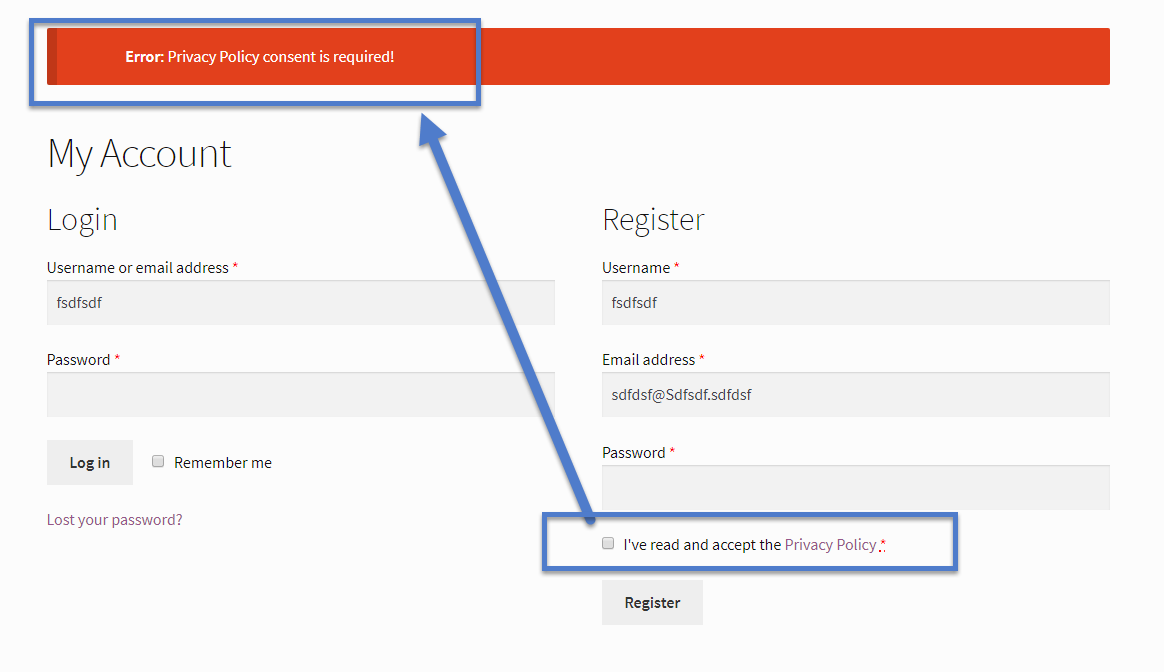
Task: Focus the Register form password field
Action: (x=856, y=487)
